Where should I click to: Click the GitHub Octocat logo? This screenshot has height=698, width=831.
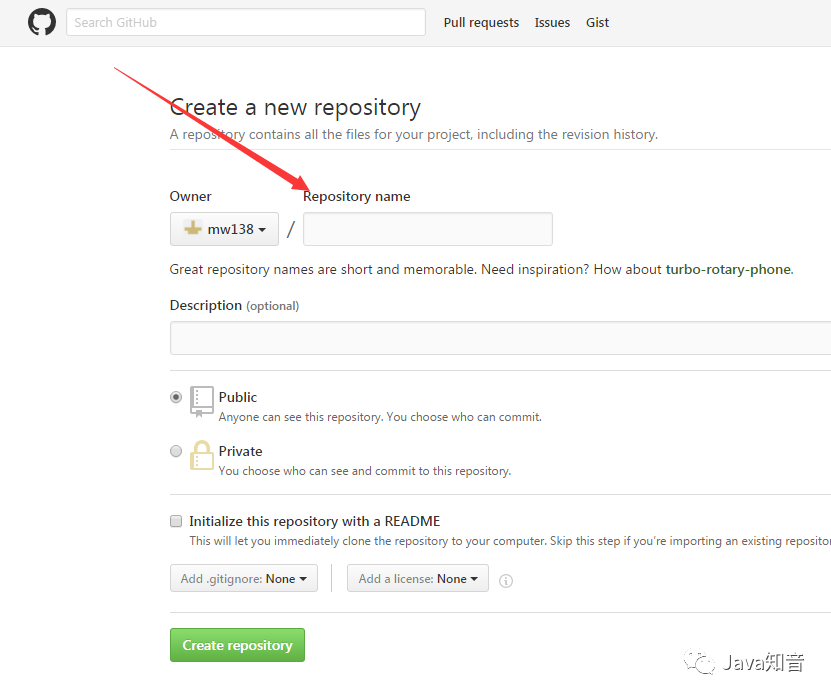click(42, 22)
